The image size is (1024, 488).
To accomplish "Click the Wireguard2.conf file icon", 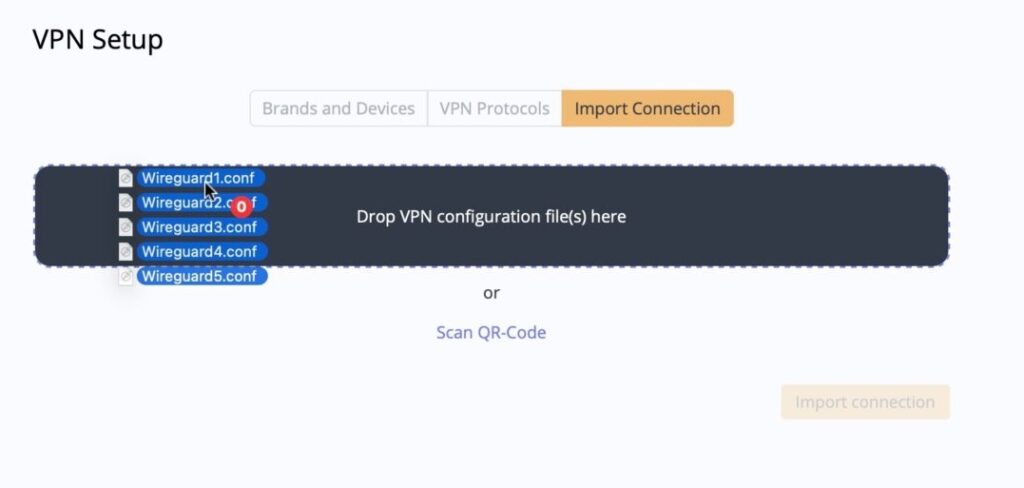I will tap(126, 202).
